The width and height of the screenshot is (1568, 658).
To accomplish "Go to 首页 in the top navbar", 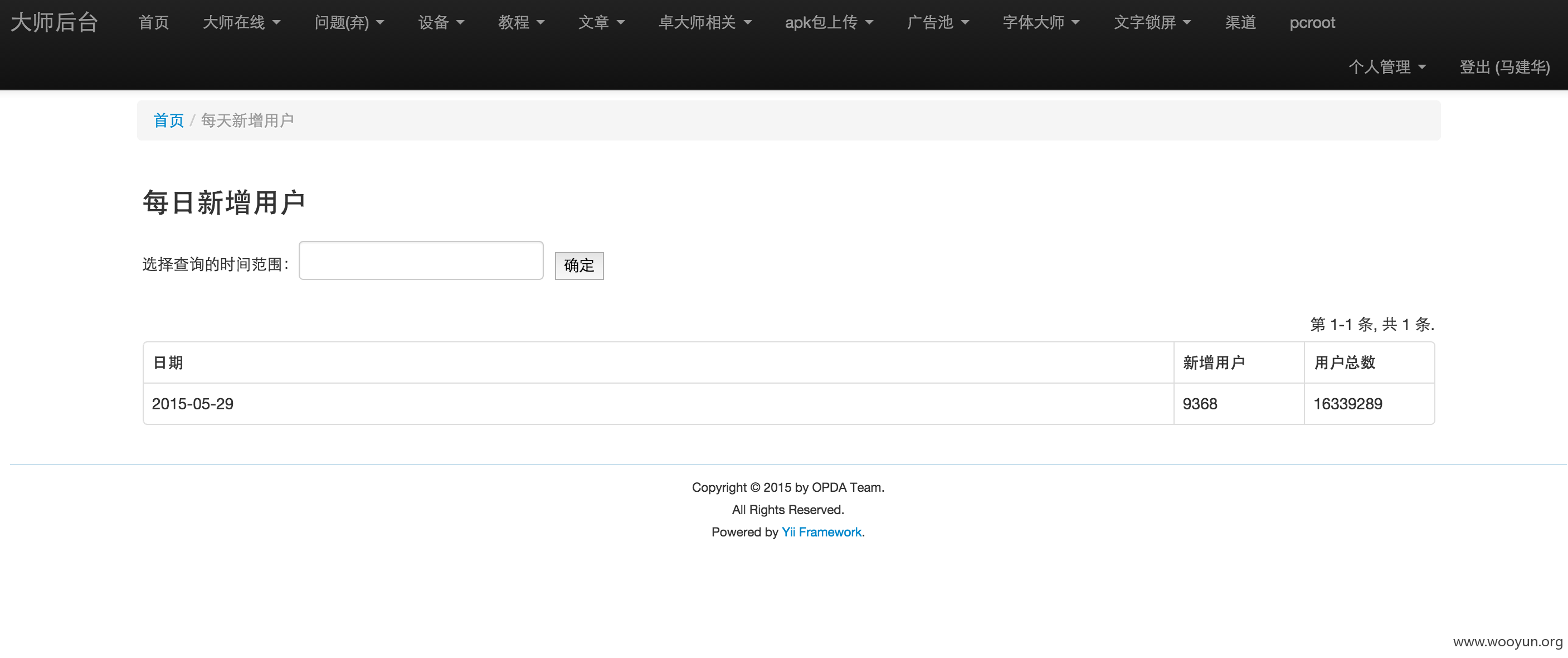I will click(x=153, y=22).
